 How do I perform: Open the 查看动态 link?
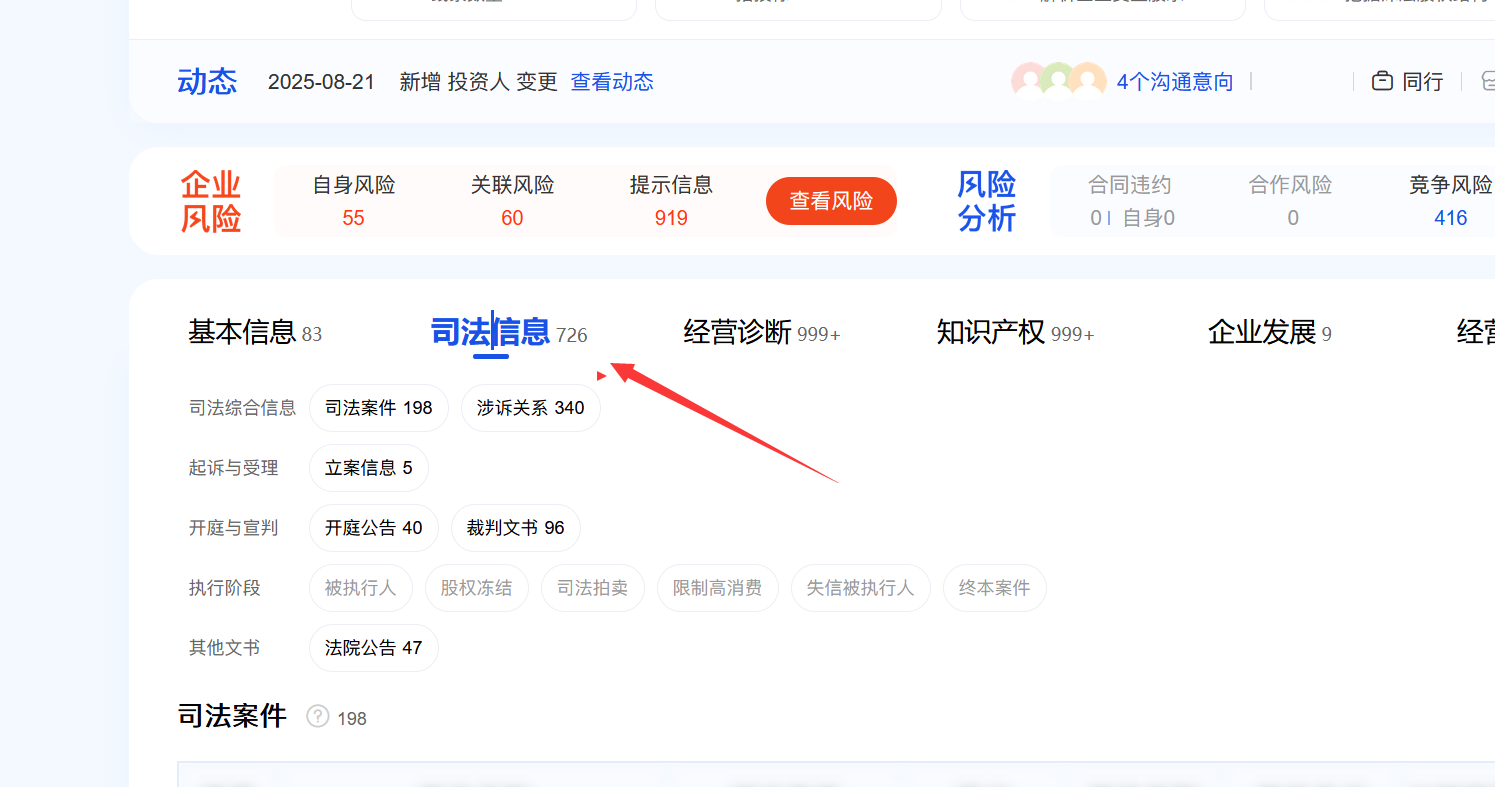coord(612,82)
